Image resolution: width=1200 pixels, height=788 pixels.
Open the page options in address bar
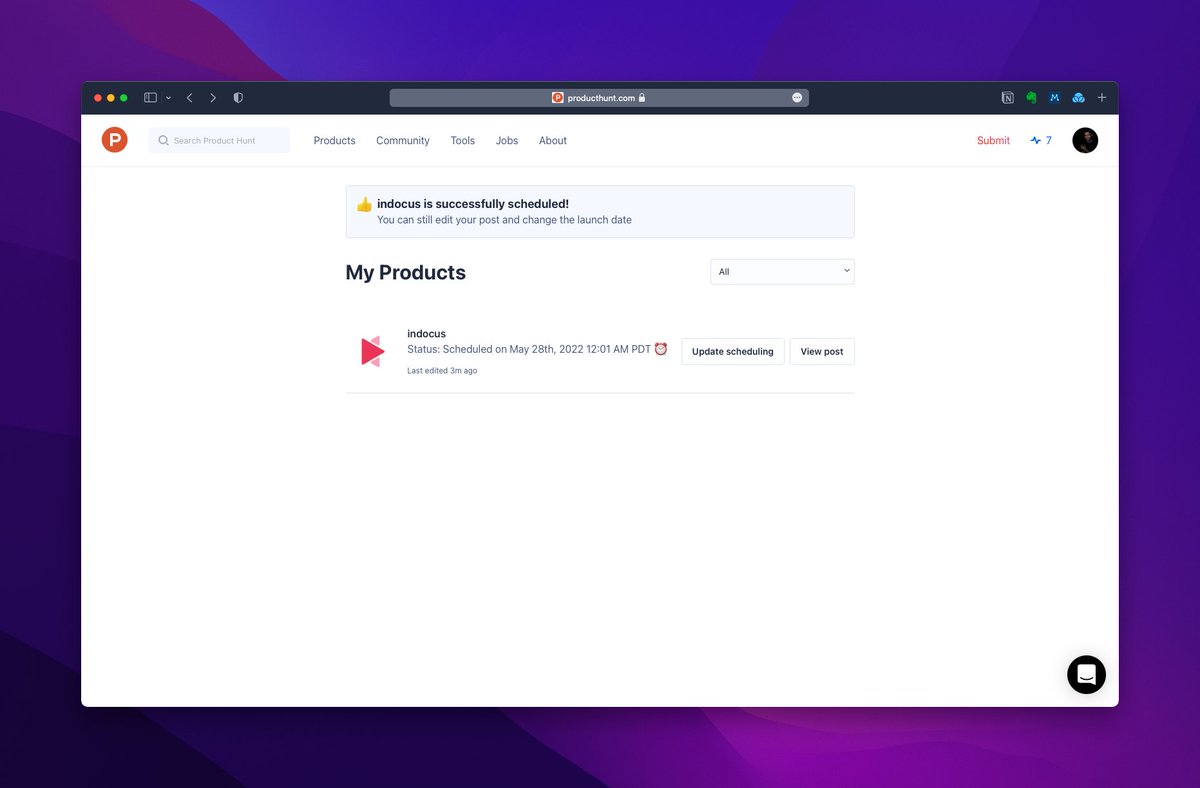(797, 98)
